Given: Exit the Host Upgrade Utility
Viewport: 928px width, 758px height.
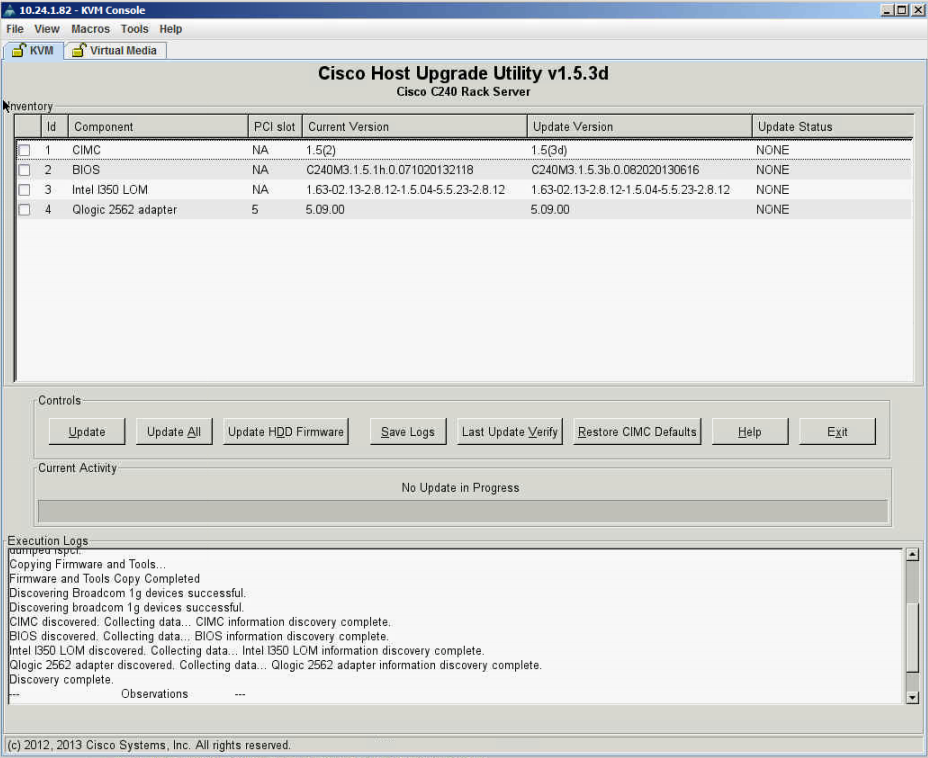Looking at the screenshot, I should point(837,432).
